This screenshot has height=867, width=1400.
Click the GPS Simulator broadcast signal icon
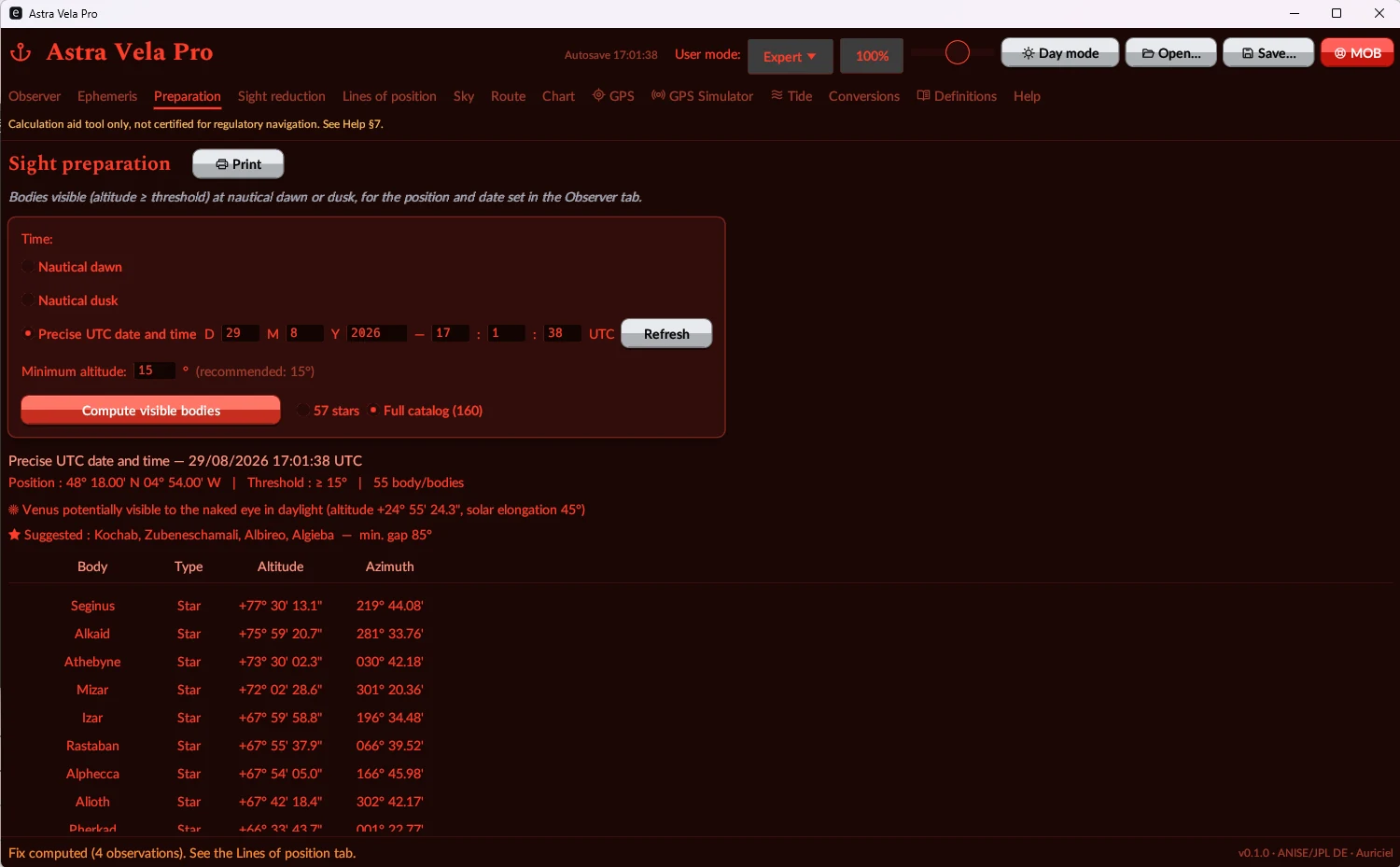pyautogui.click(x=658, y=95)
